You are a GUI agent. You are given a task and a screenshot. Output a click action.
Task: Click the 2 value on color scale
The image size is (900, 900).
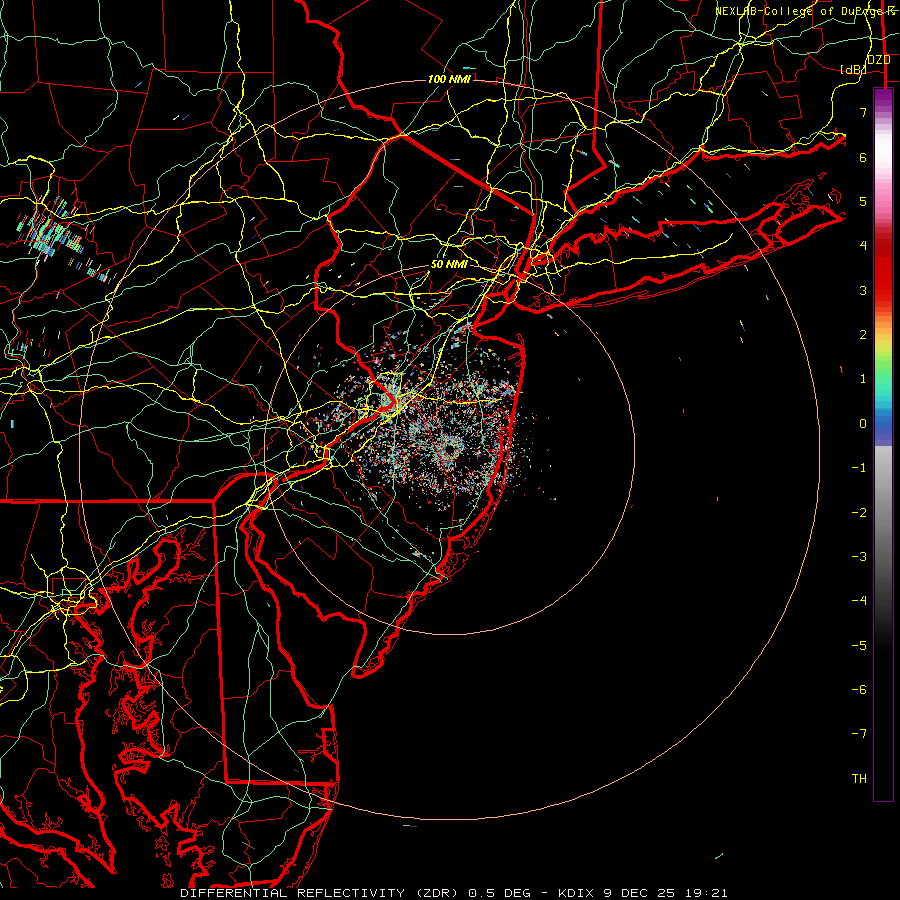[x=863, y=335]
